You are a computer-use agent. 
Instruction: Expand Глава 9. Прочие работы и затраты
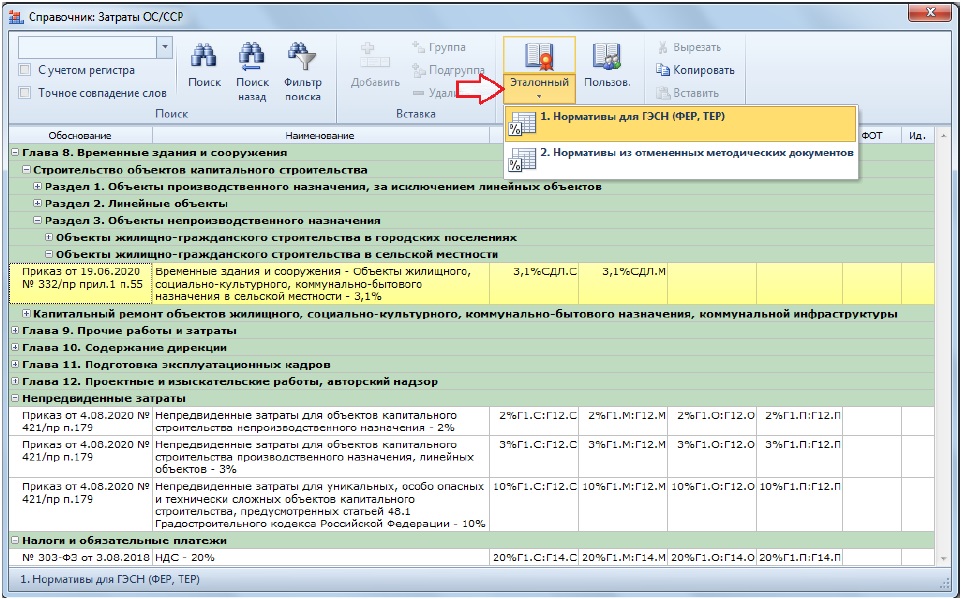tap(15, 331)
